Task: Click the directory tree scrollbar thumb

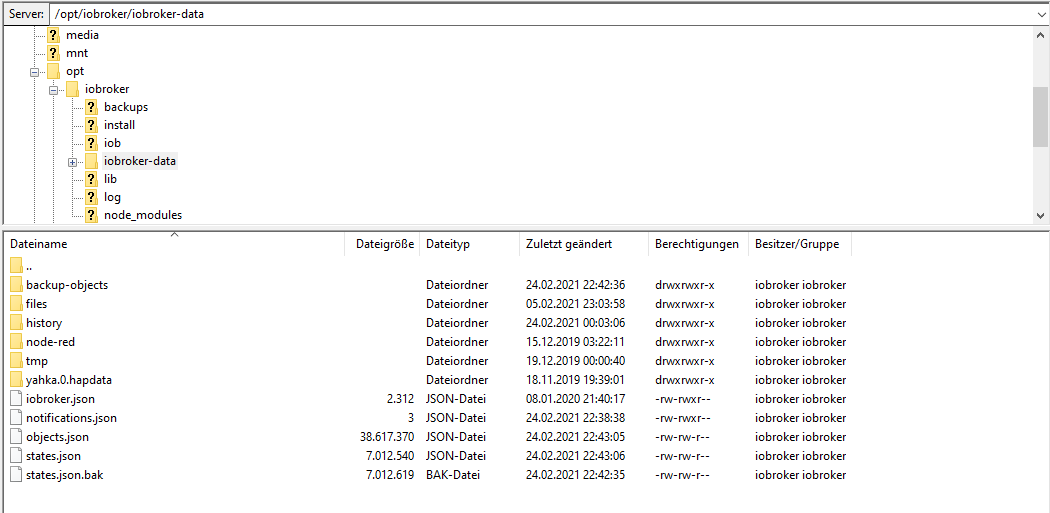Action: (1041, 117)
